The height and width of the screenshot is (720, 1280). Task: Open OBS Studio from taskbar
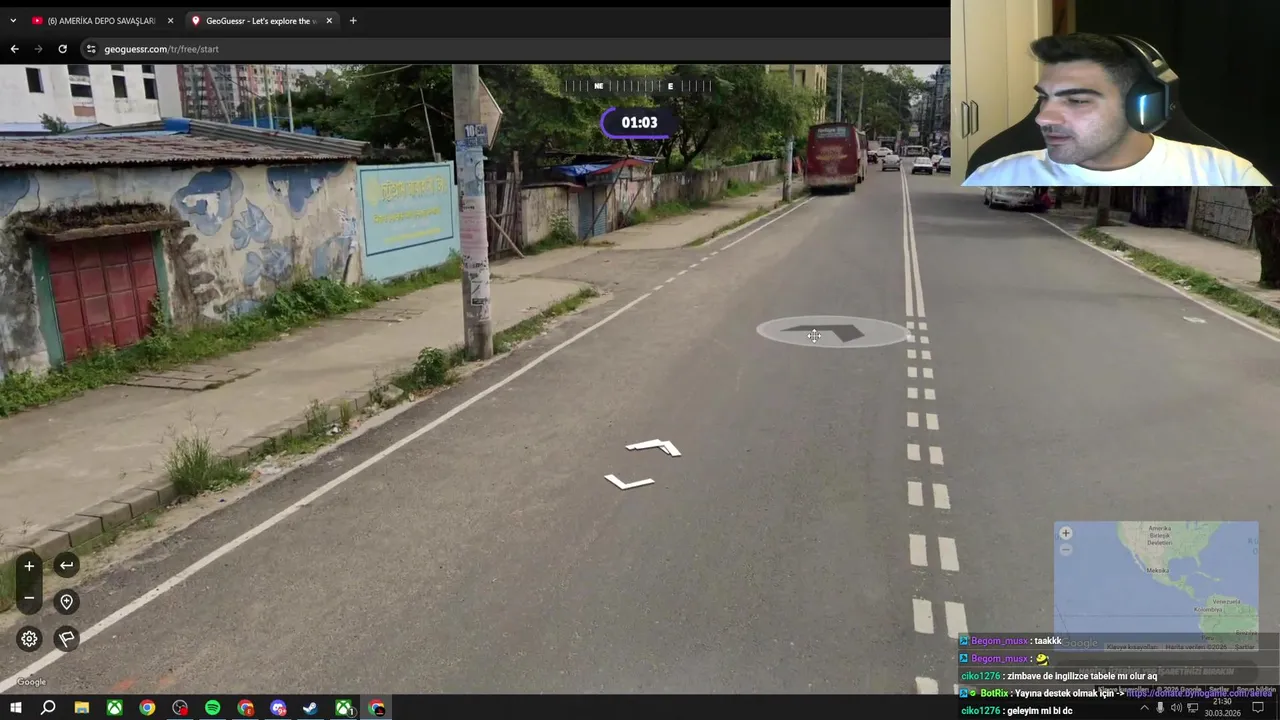coord(180,708)
